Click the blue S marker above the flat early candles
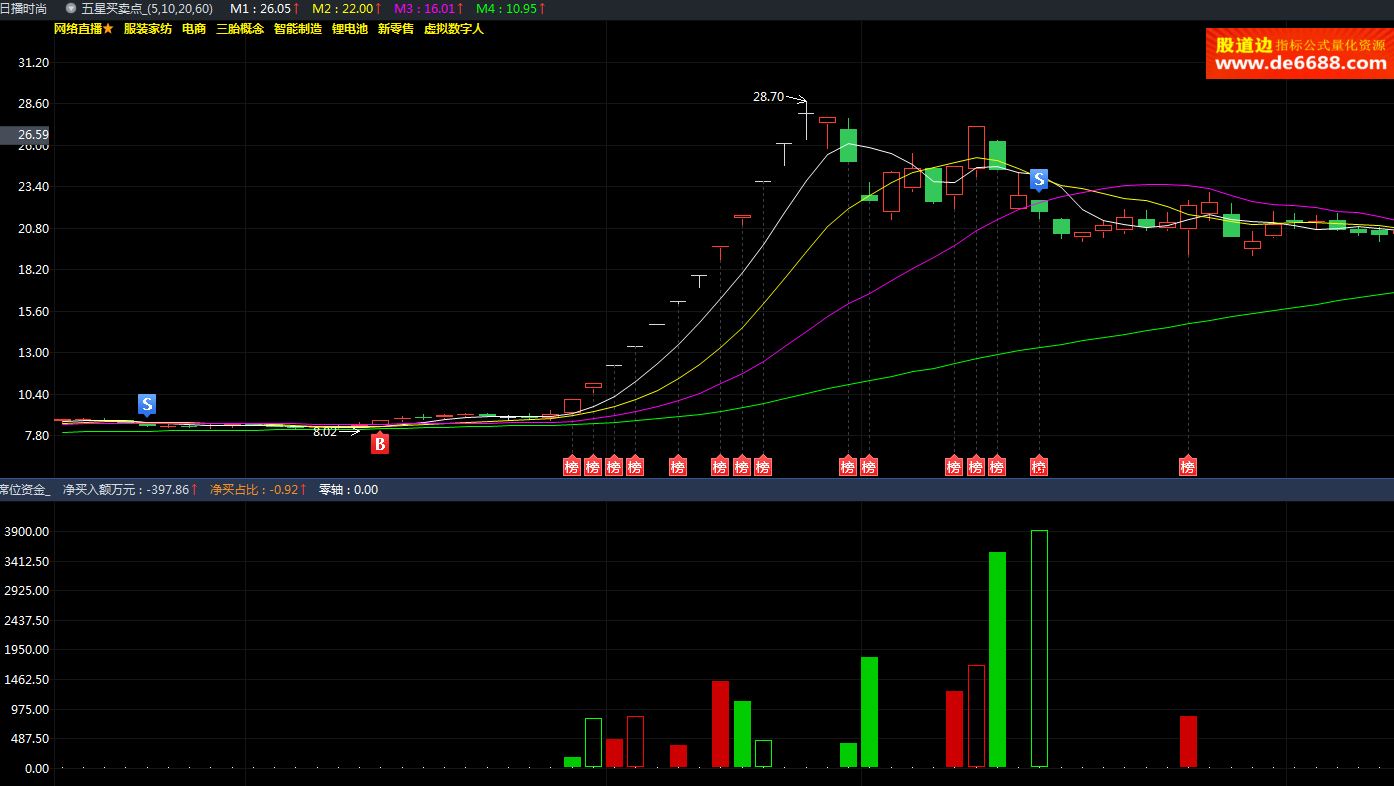Image resolution: width=1394 pixels, height=786 pixels. [x=147, y=404]
